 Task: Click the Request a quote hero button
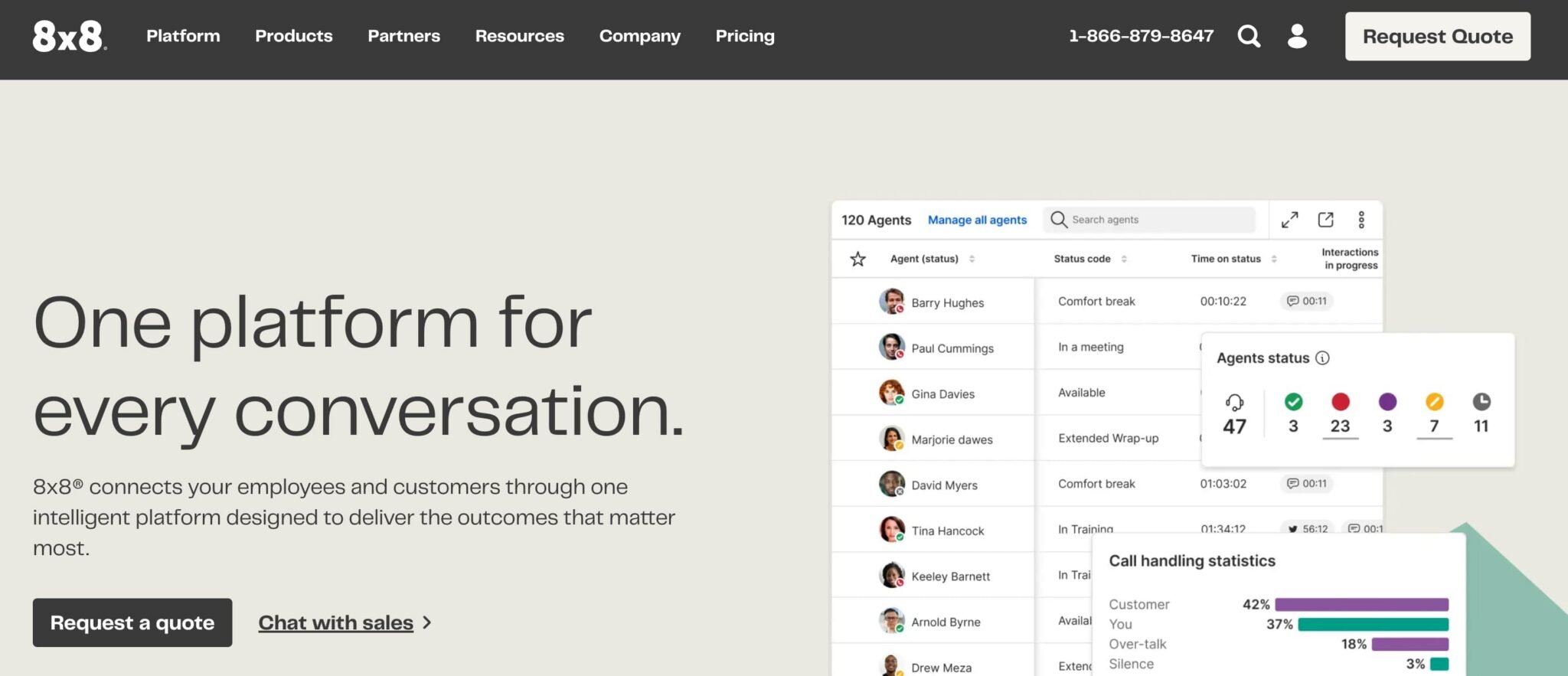pyautogui.click(x=132, y=622)
